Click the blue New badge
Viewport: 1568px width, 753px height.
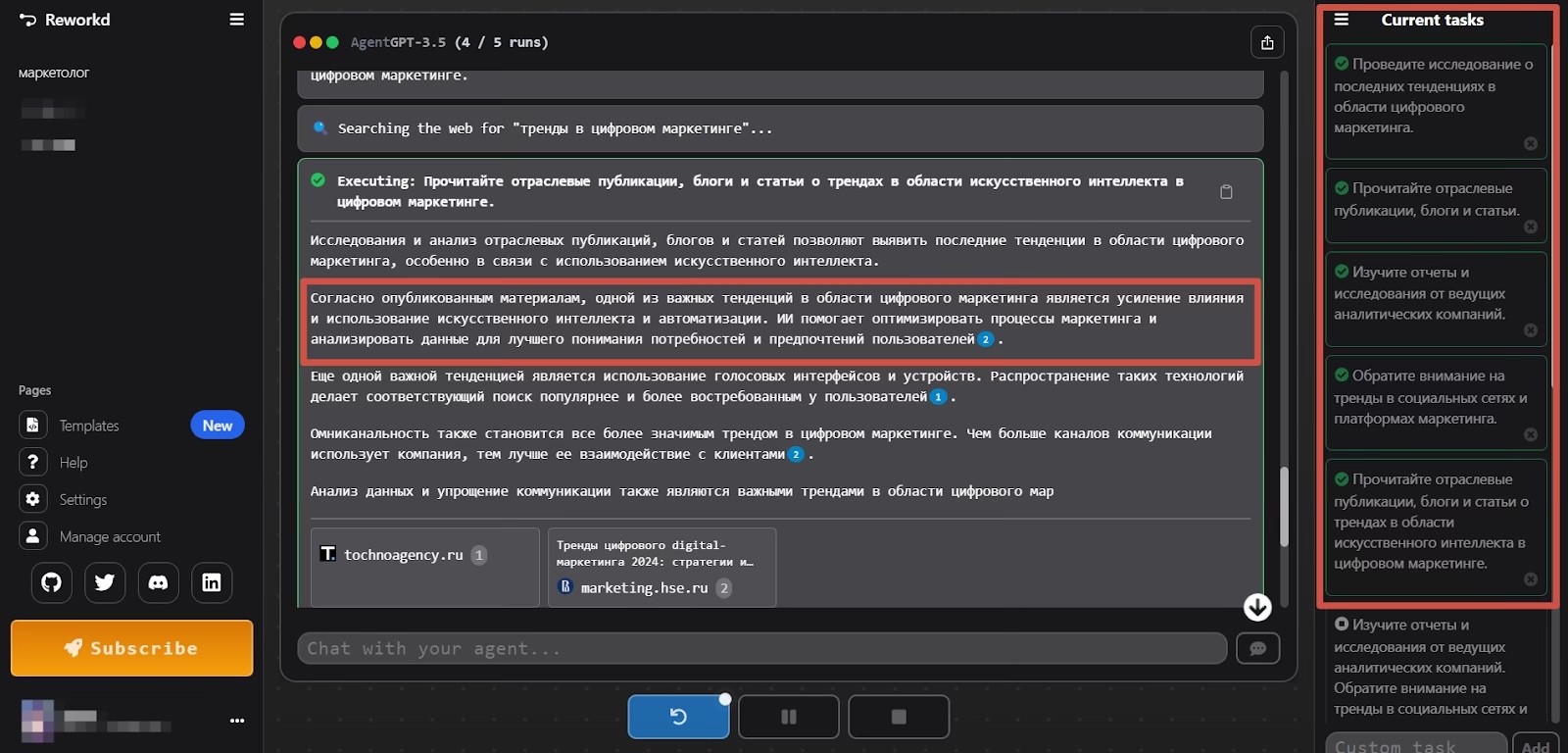click(218, 425)
